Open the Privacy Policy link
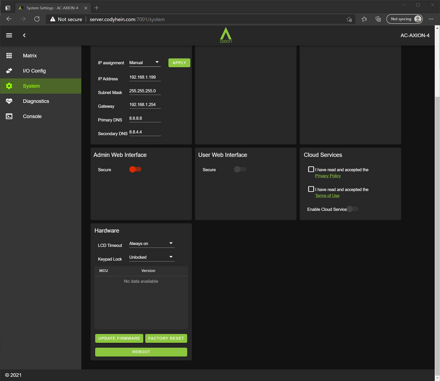This screenshot has height=381, width=440. tap(328, 176)
